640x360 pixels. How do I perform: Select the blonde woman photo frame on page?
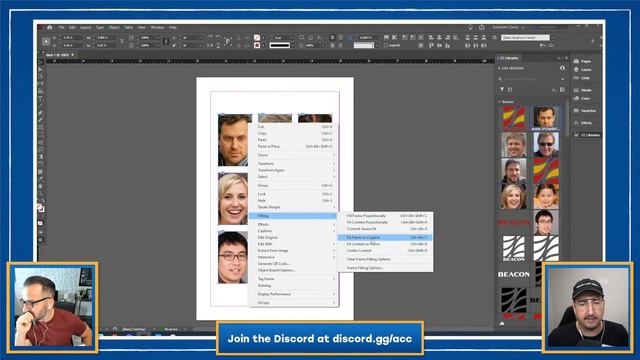click(233, 199)
